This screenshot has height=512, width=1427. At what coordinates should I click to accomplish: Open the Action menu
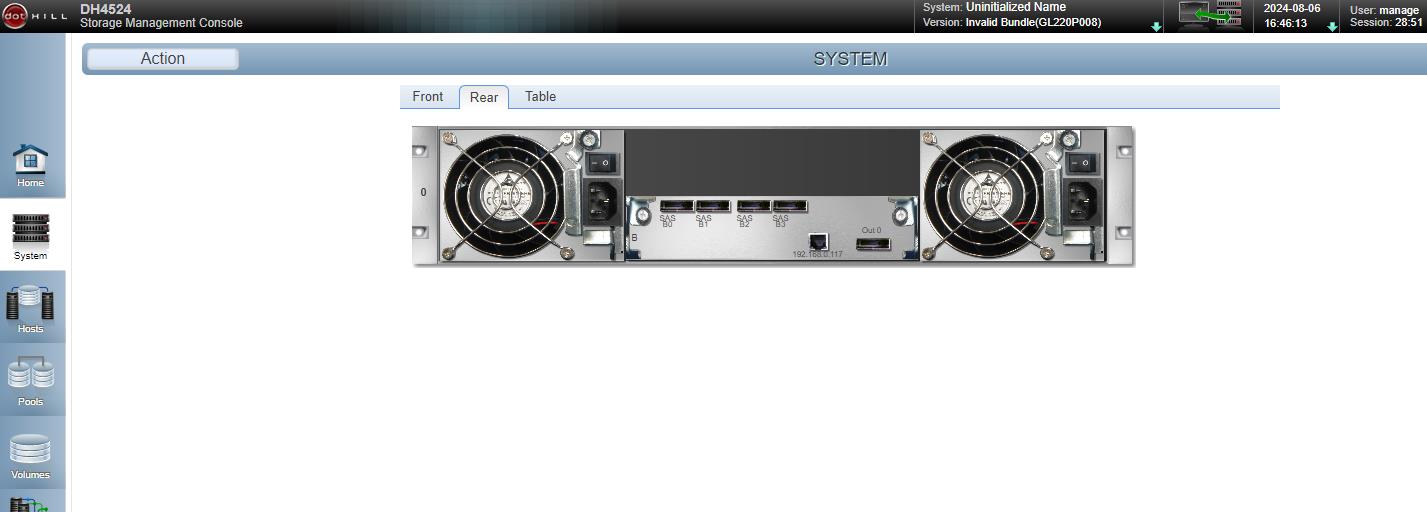coord(162,59)
